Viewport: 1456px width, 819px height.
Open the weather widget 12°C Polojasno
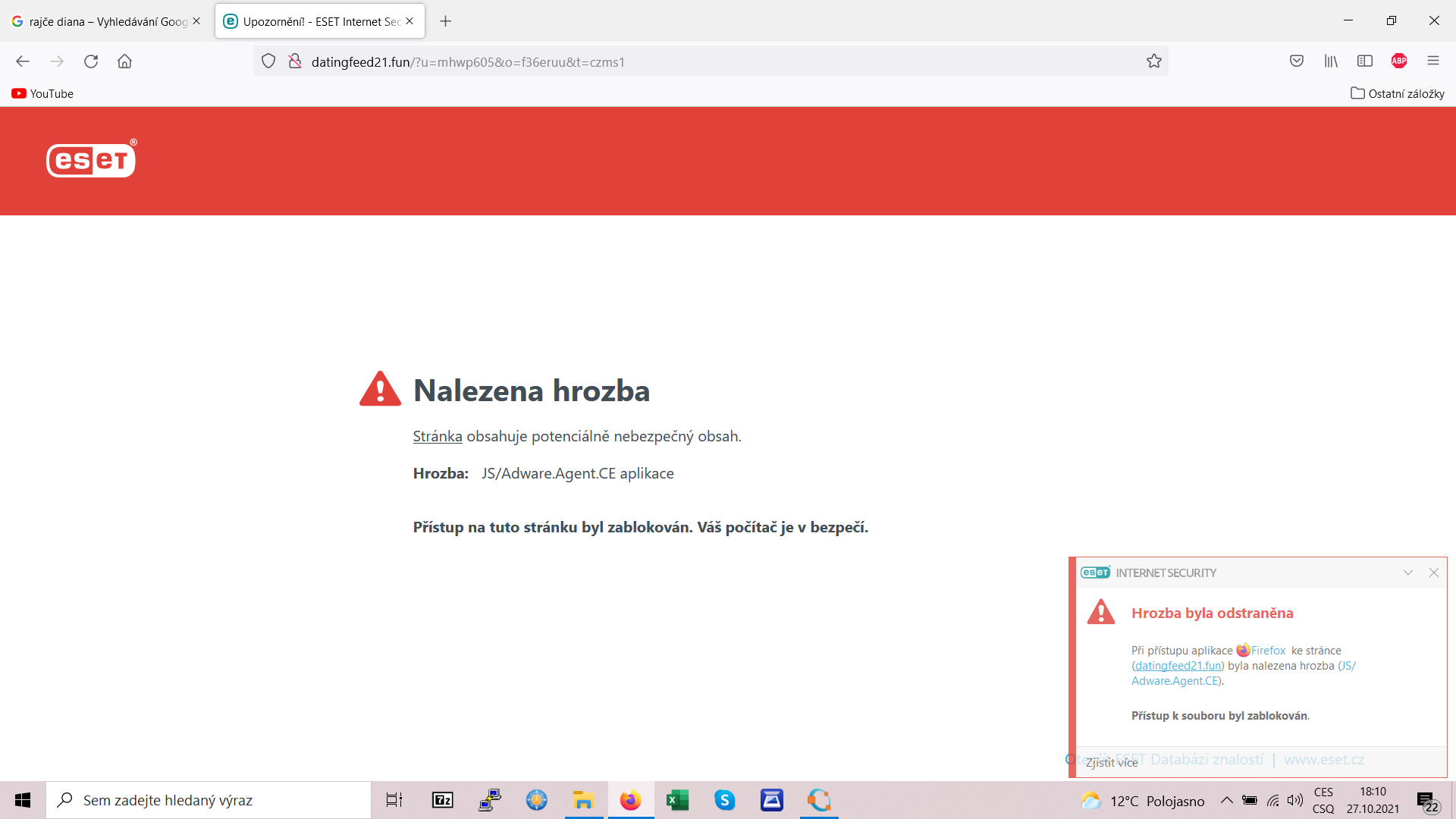point(1143,801)
